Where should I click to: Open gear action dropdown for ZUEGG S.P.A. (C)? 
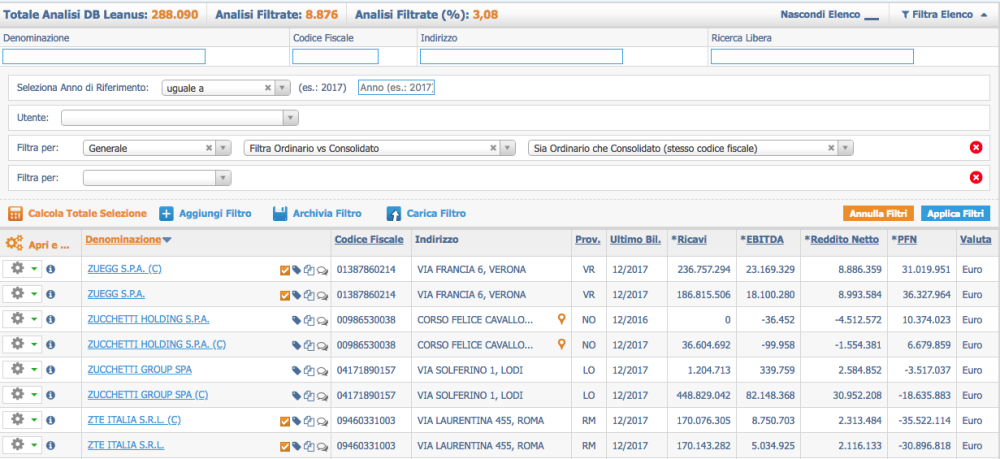pyautogui.click(x=23, y=269)
